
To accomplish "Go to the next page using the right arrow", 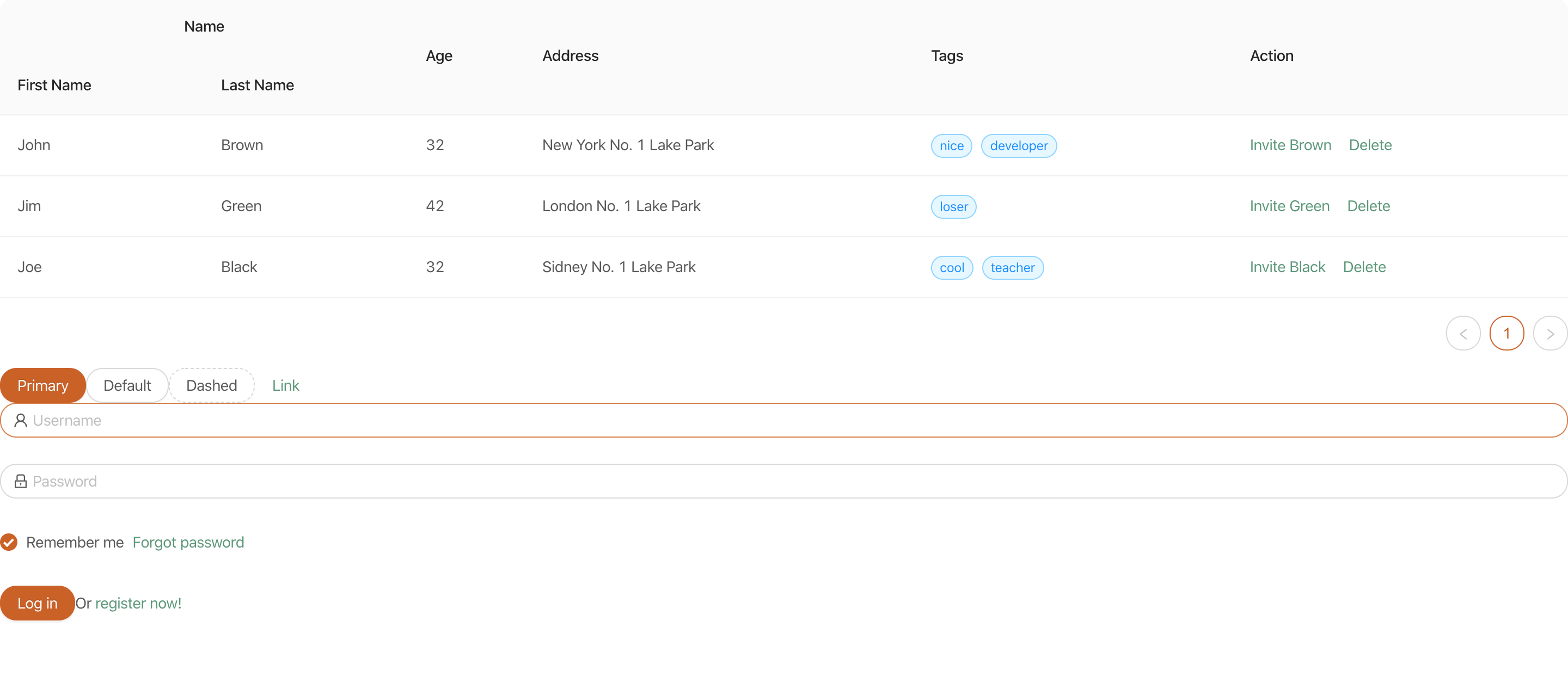I will point(1551,333).
